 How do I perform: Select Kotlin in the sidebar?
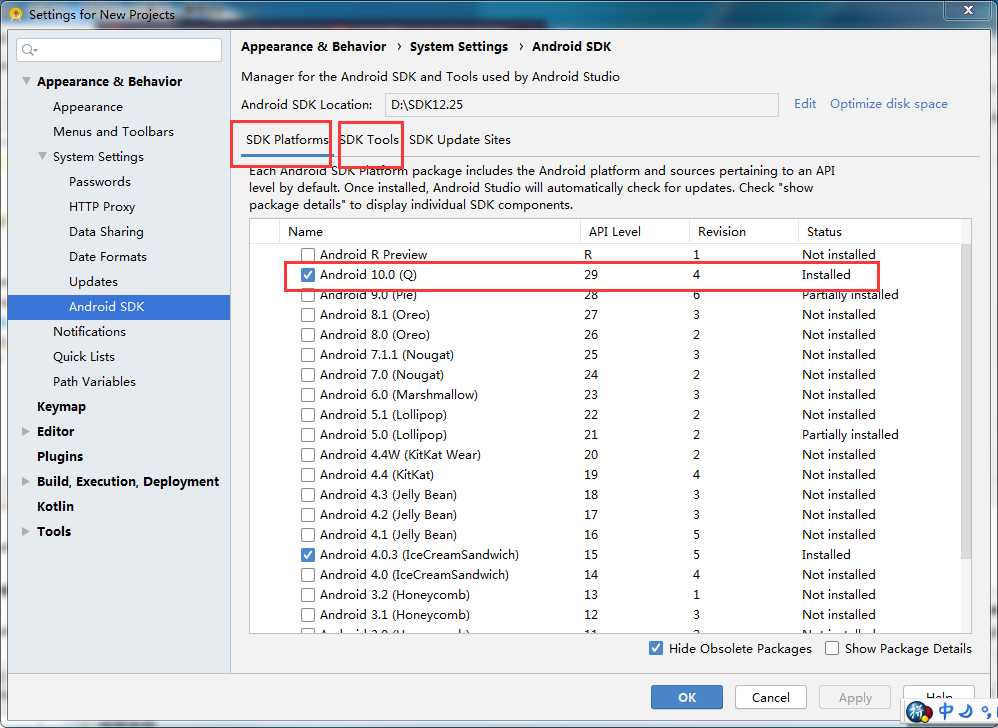tap(55, 507)
